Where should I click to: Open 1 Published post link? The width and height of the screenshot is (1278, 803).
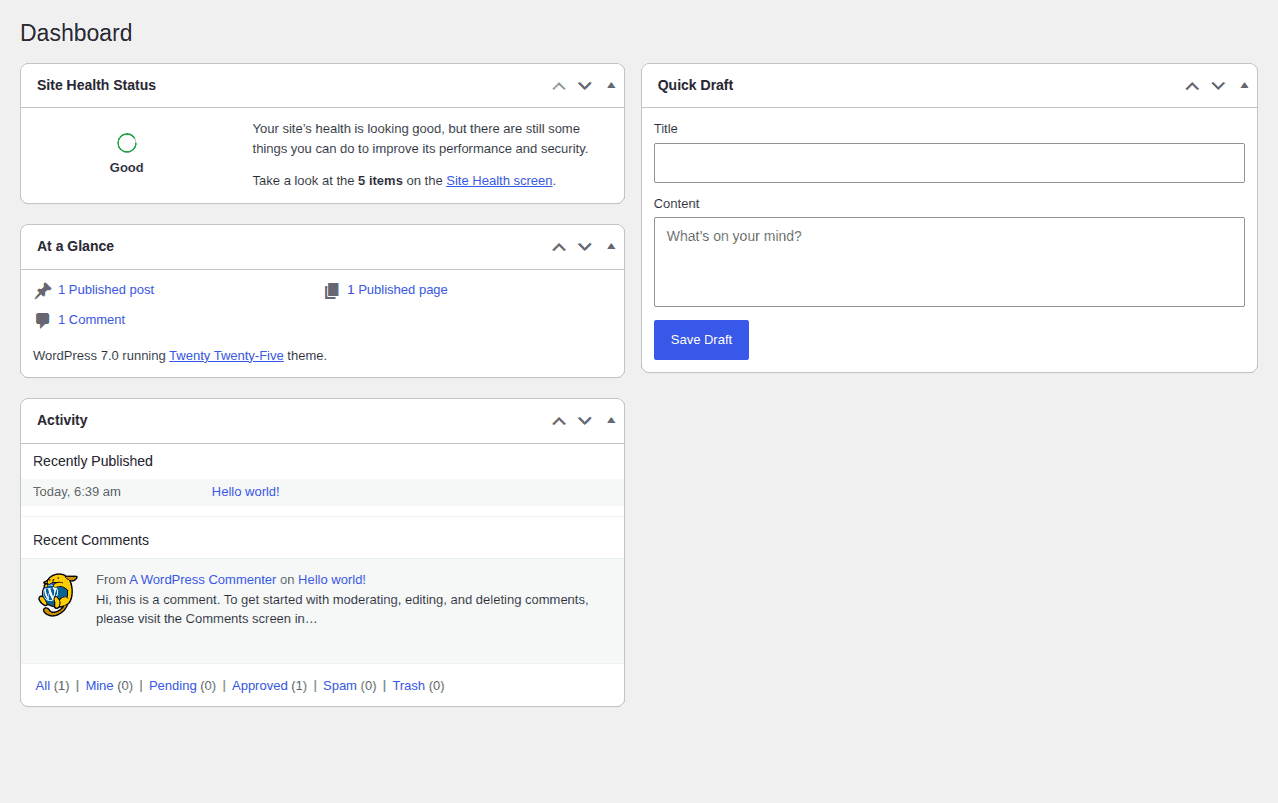point(106,290)
